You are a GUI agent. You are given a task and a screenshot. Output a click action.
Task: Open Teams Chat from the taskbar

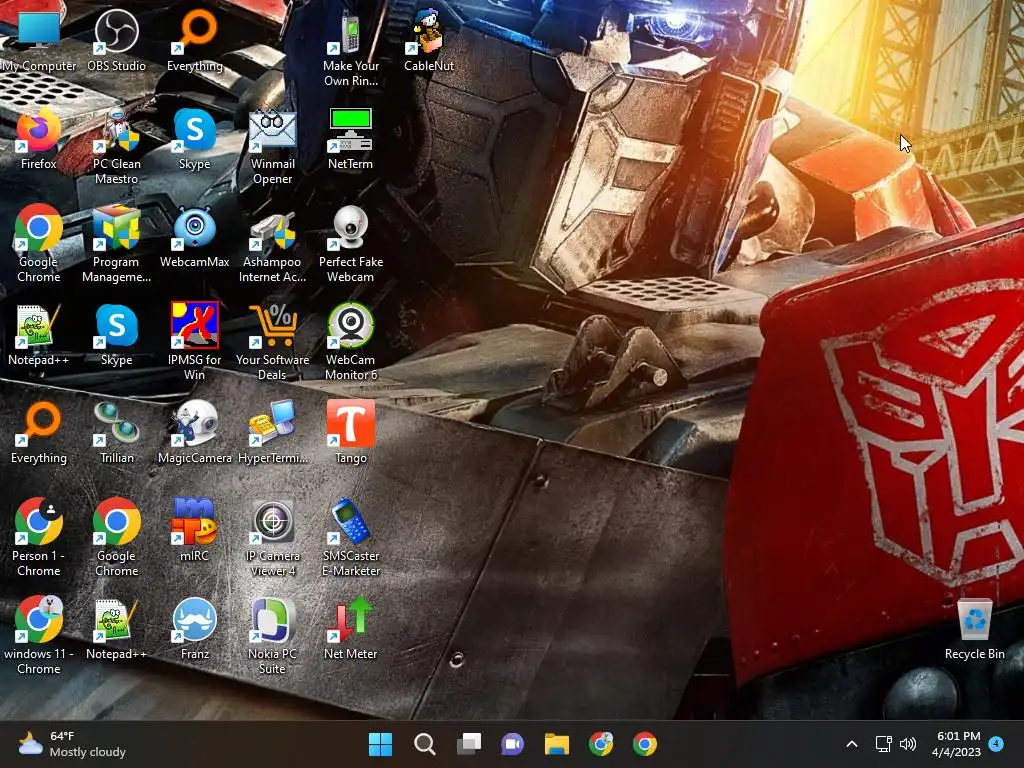coord(513,744)
